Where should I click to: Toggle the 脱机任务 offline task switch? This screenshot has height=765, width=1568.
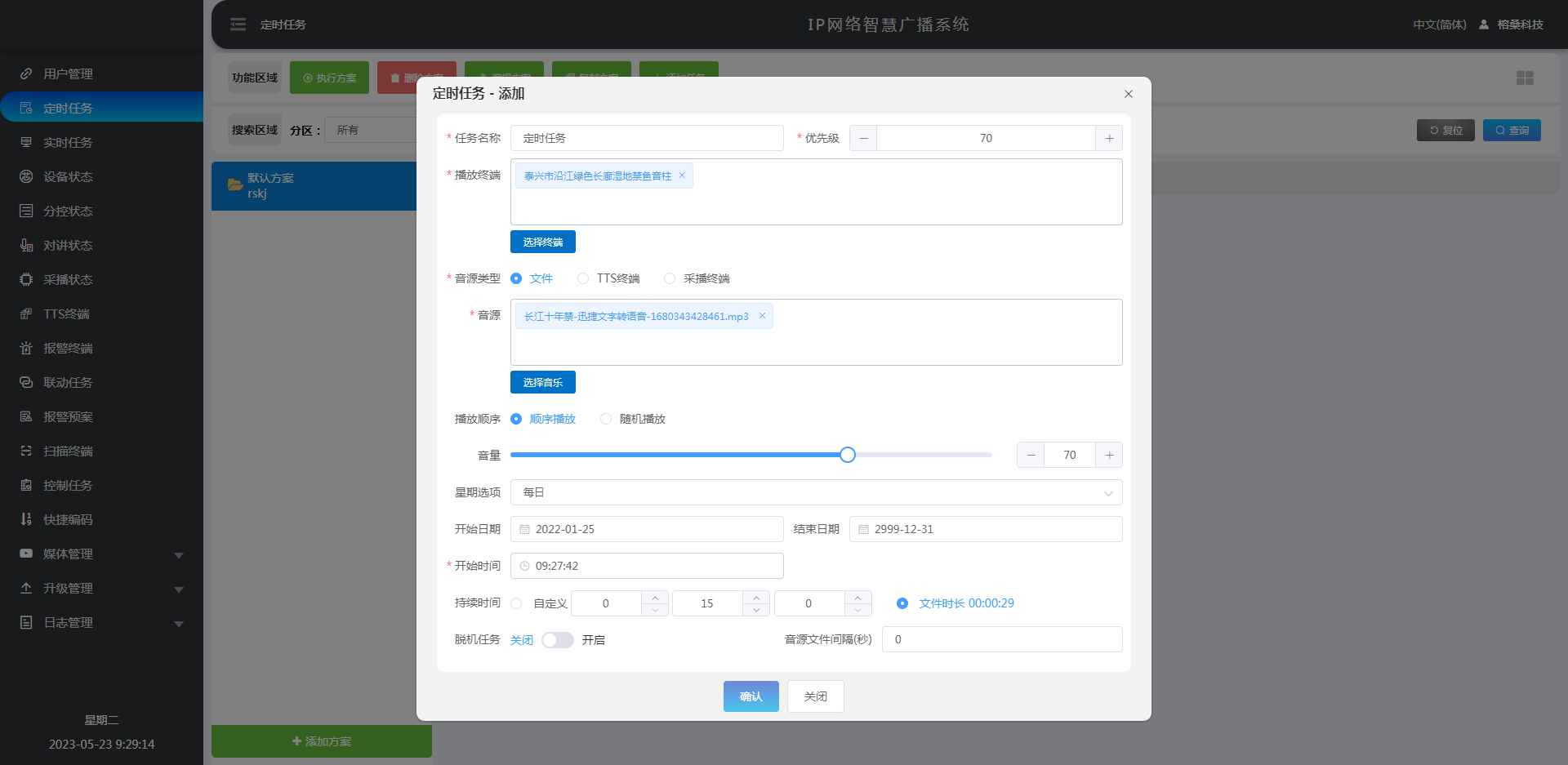point(558,640)
